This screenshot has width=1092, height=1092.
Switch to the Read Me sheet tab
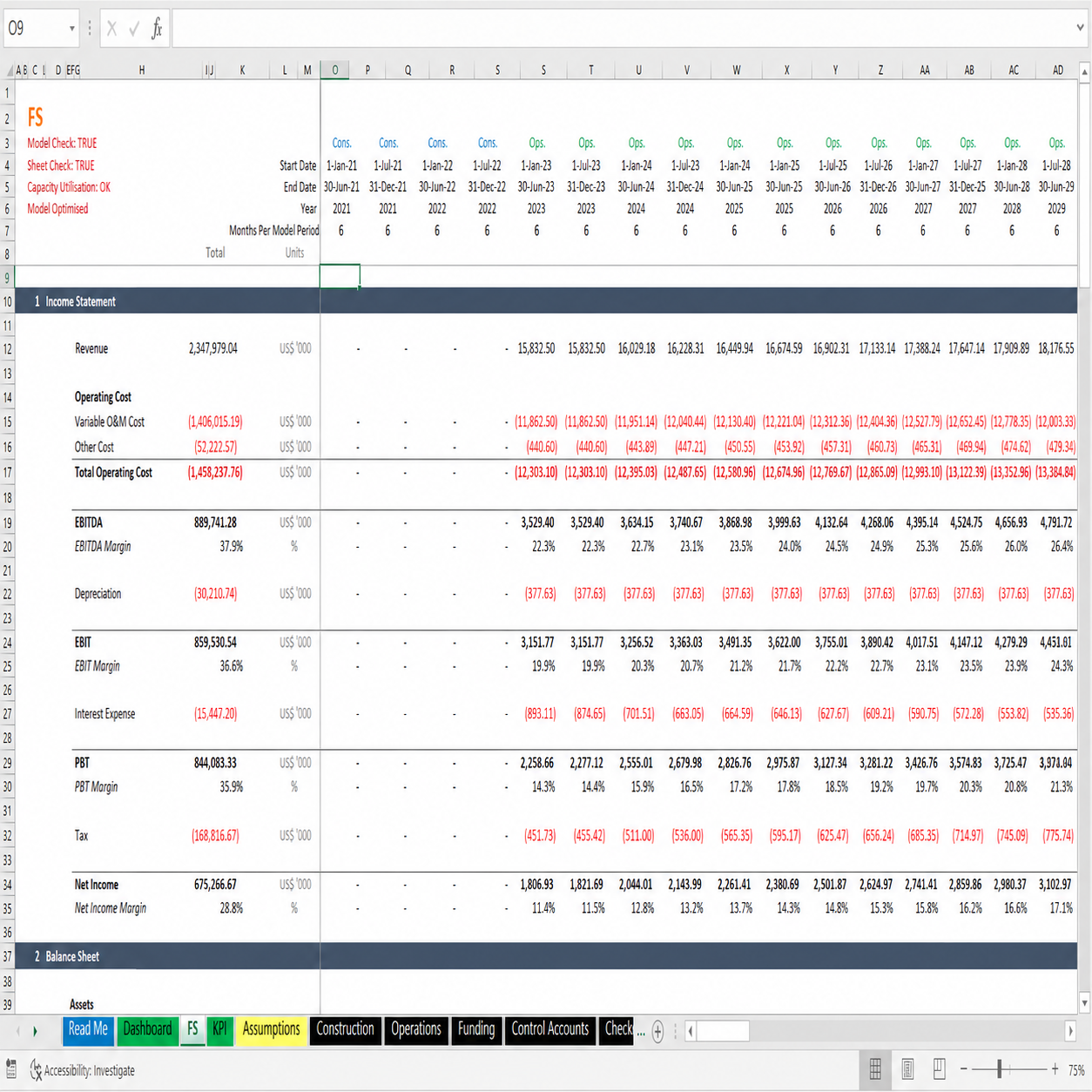click(x=88, y=1029)
